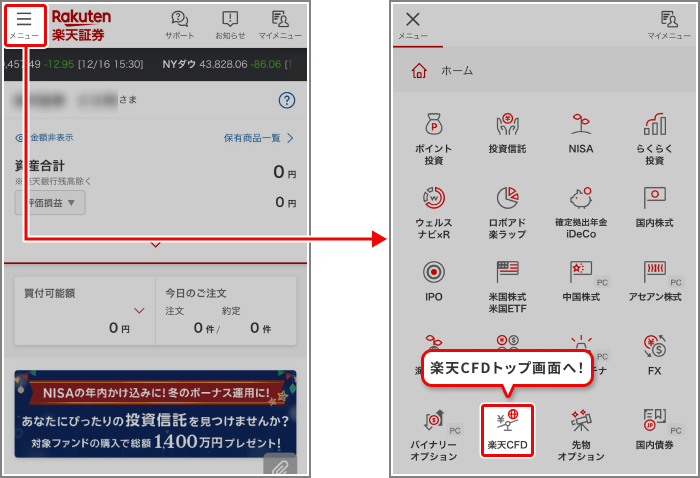
Task: Open the NISA winter bonus campaign banner
Action: coord(155,414)
